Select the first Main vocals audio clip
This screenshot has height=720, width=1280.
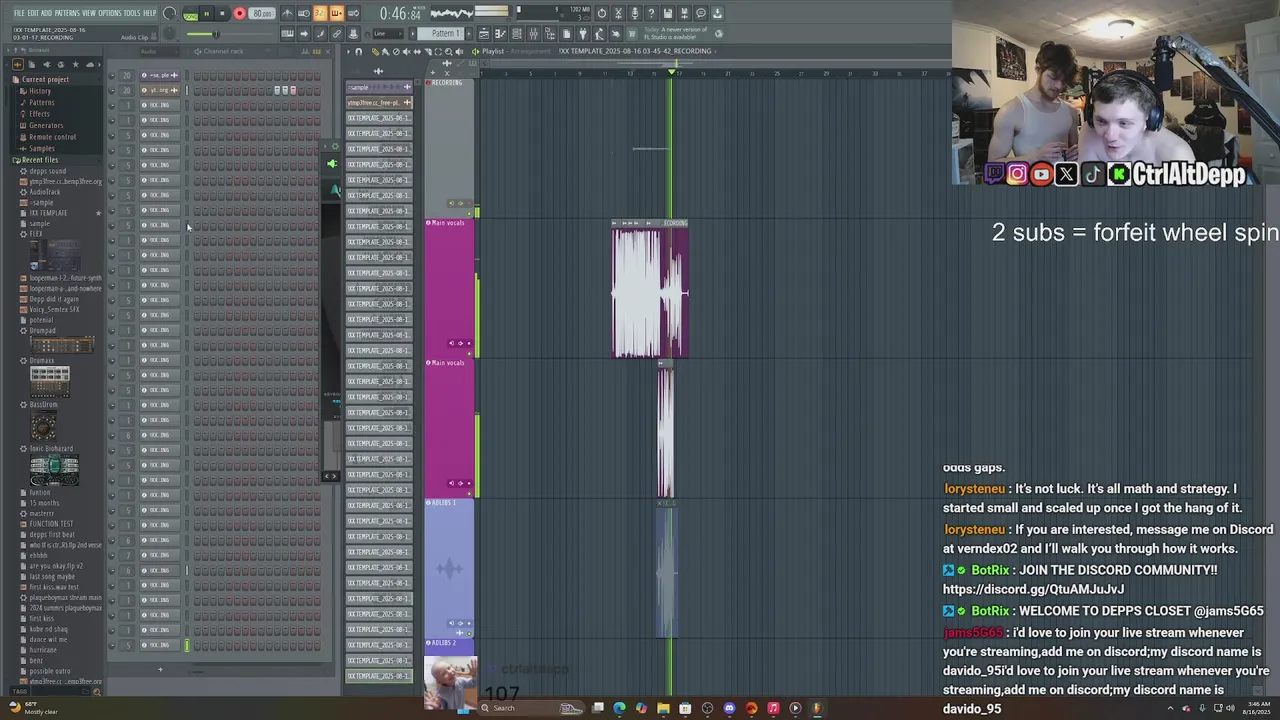click(x=650, y=290)
